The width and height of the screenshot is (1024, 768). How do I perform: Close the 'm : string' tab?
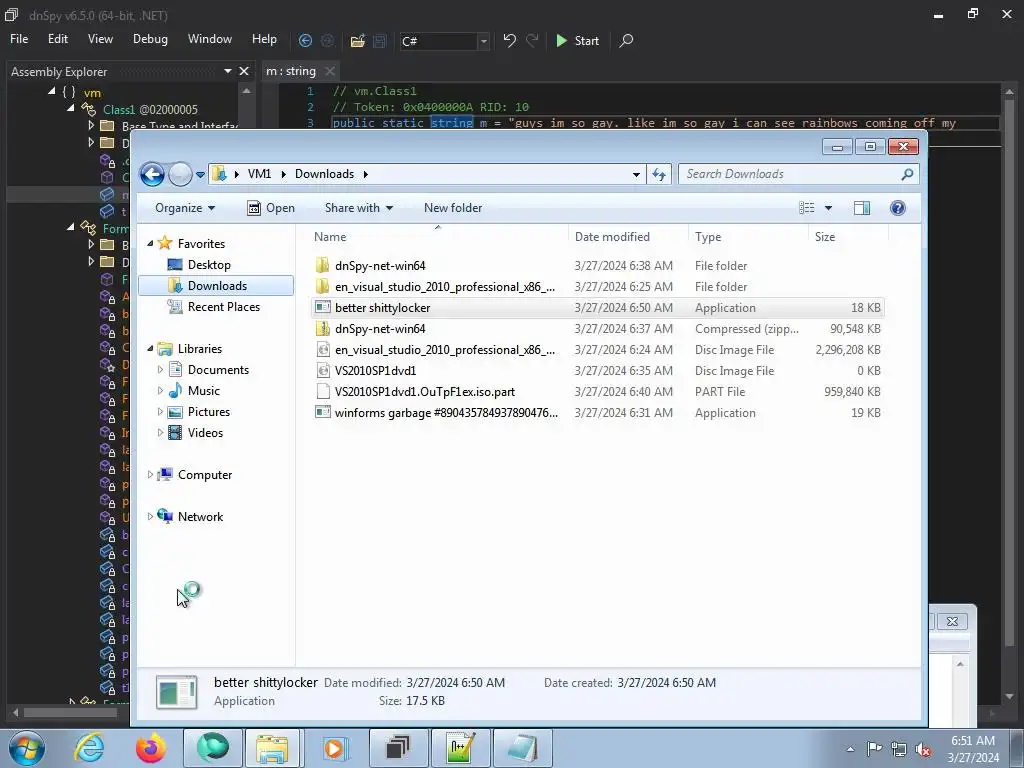click(330, 71)
